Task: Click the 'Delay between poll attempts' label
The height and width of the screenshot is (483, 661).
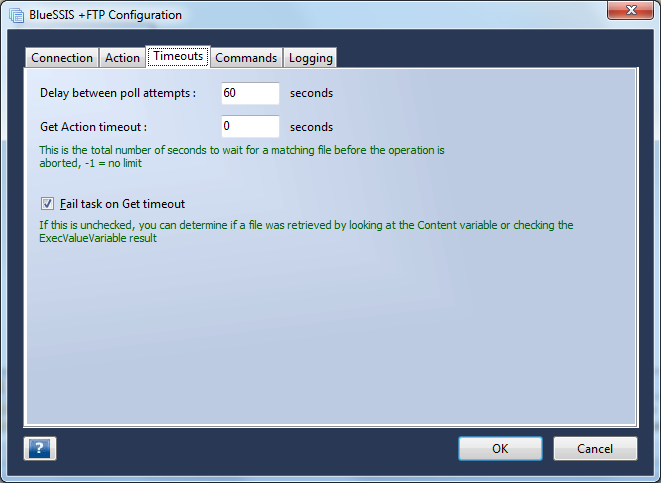Action: (x=118, y=93)
